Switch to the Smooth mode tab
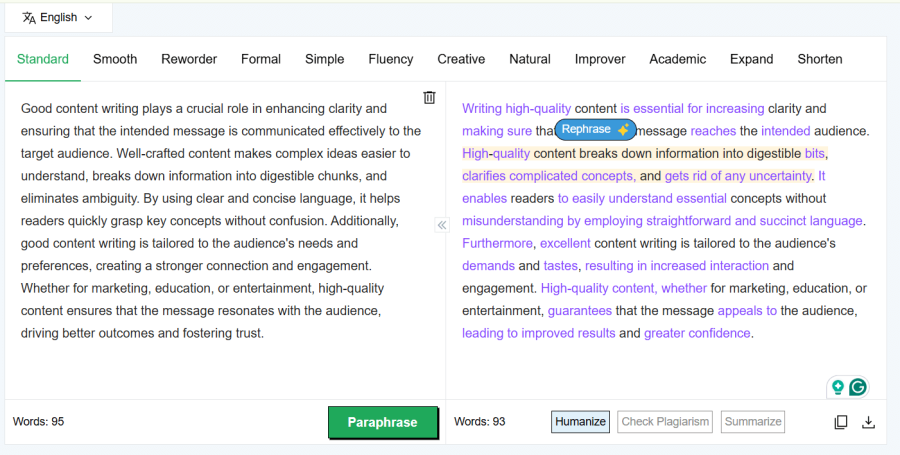Image resolution: width=900 pixels, height=455 pixels. click(115, 59)
